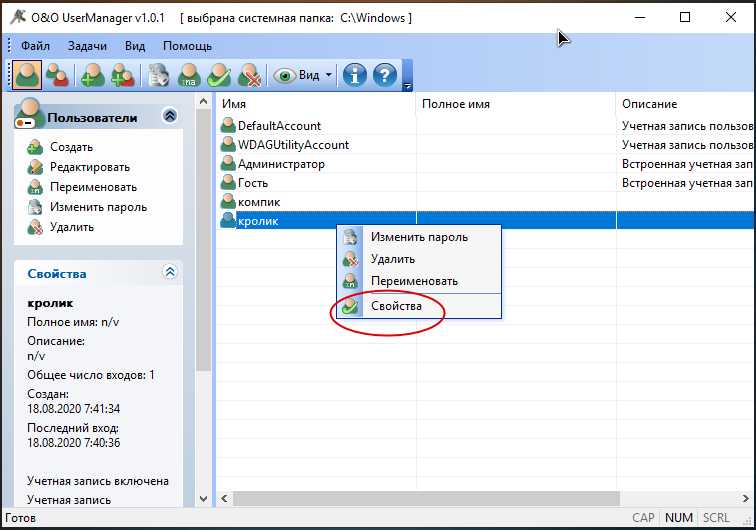The width and height of the screenshot is (756, 530).
Task: Click the change password key toolbar icon
Action: click(x=159, y=75)
